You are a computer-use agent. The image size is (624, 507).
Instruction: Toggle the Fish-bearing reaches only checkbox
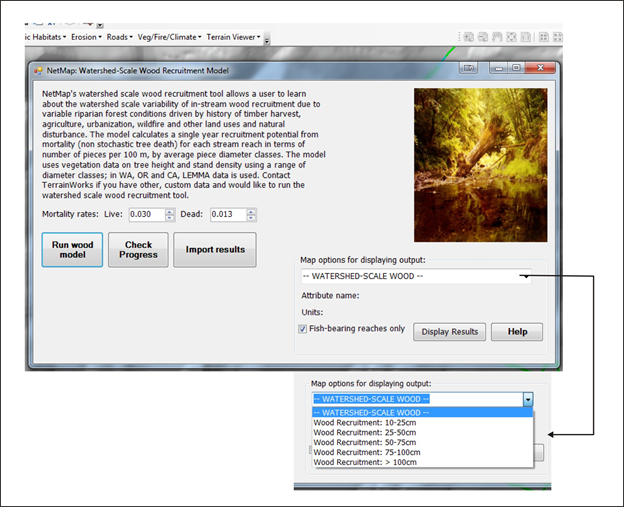pos(303,329)
